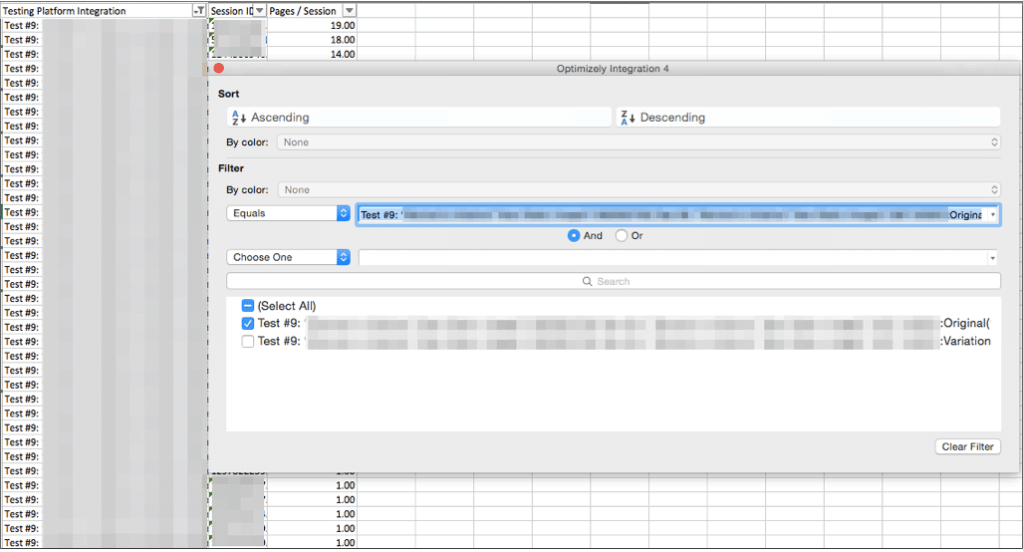Click the empty second filter value field
The height and width of the screenshot is (552, 1024).
[x=672, y=257]
